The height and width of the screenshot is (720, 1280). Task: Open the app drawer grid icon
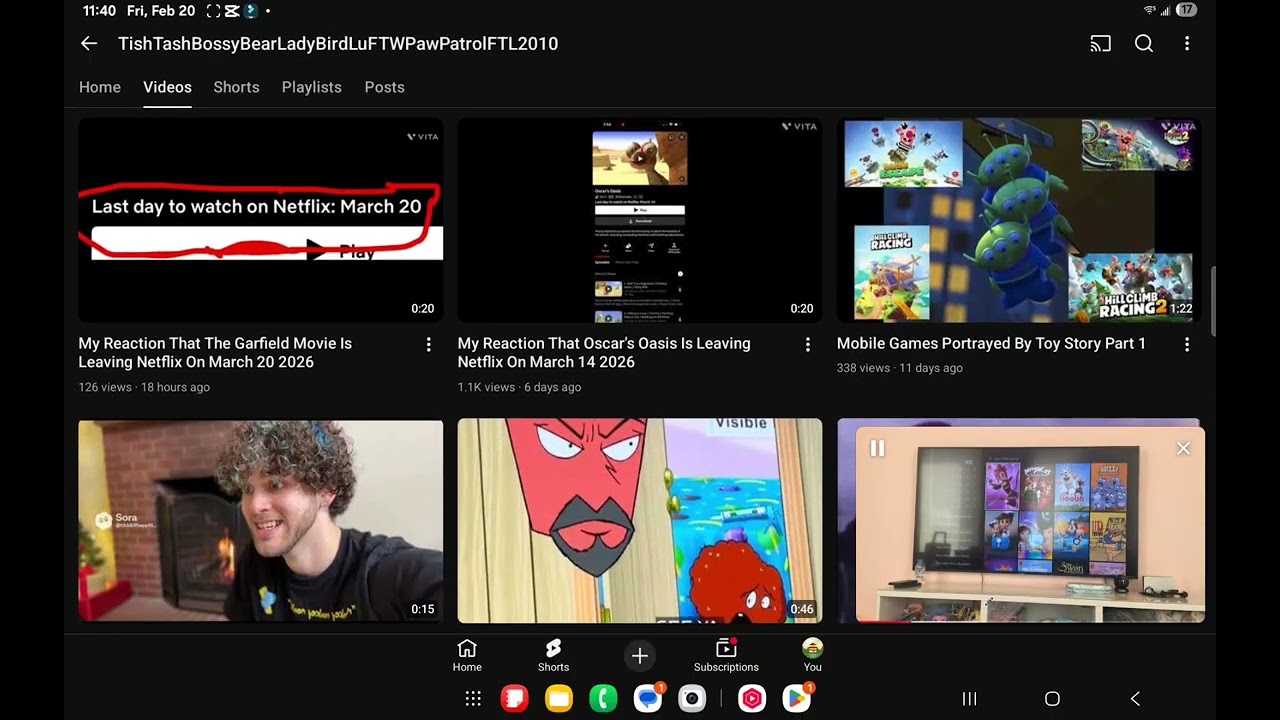pyautogui.click(x=473, y=699)
